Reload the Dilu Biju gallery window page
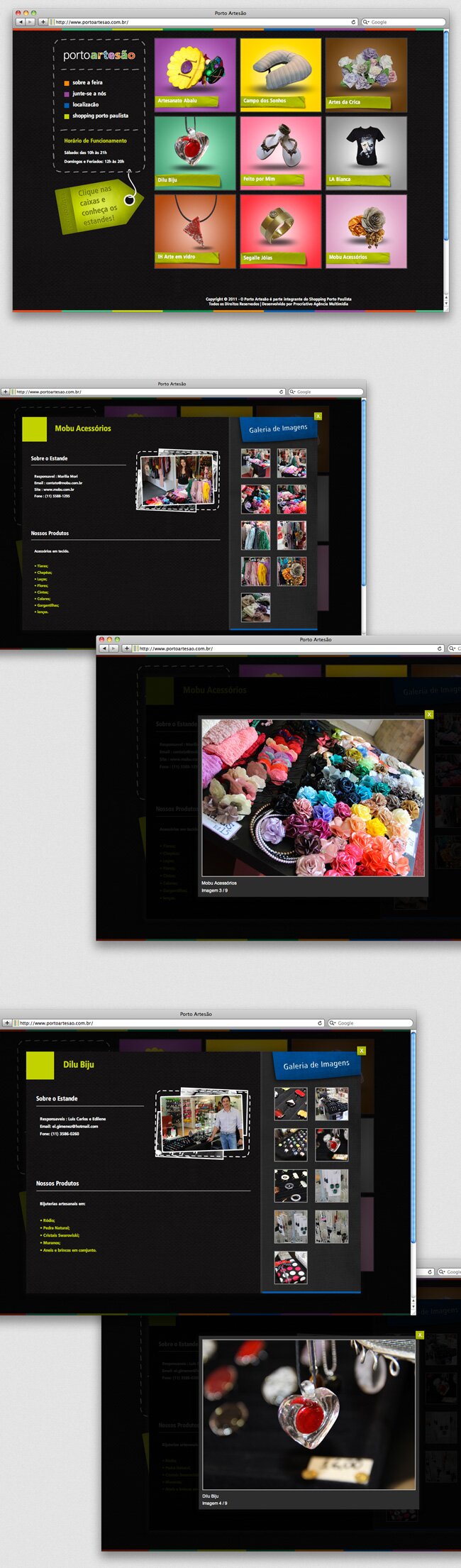 point(320,1023)
